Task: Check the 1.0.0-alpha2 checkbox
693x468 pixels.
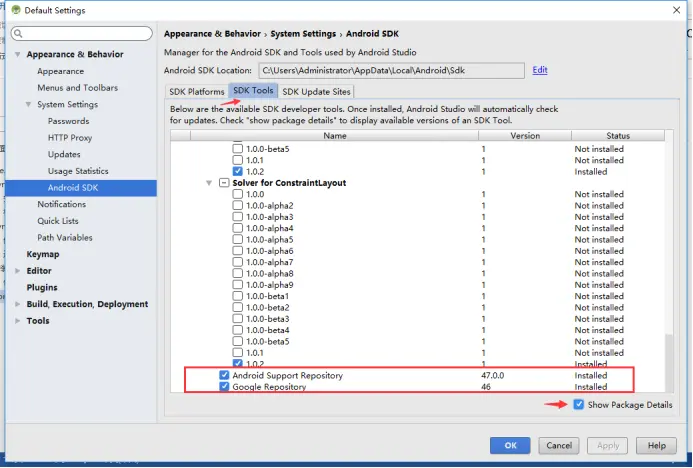Action: coord(238,205)
